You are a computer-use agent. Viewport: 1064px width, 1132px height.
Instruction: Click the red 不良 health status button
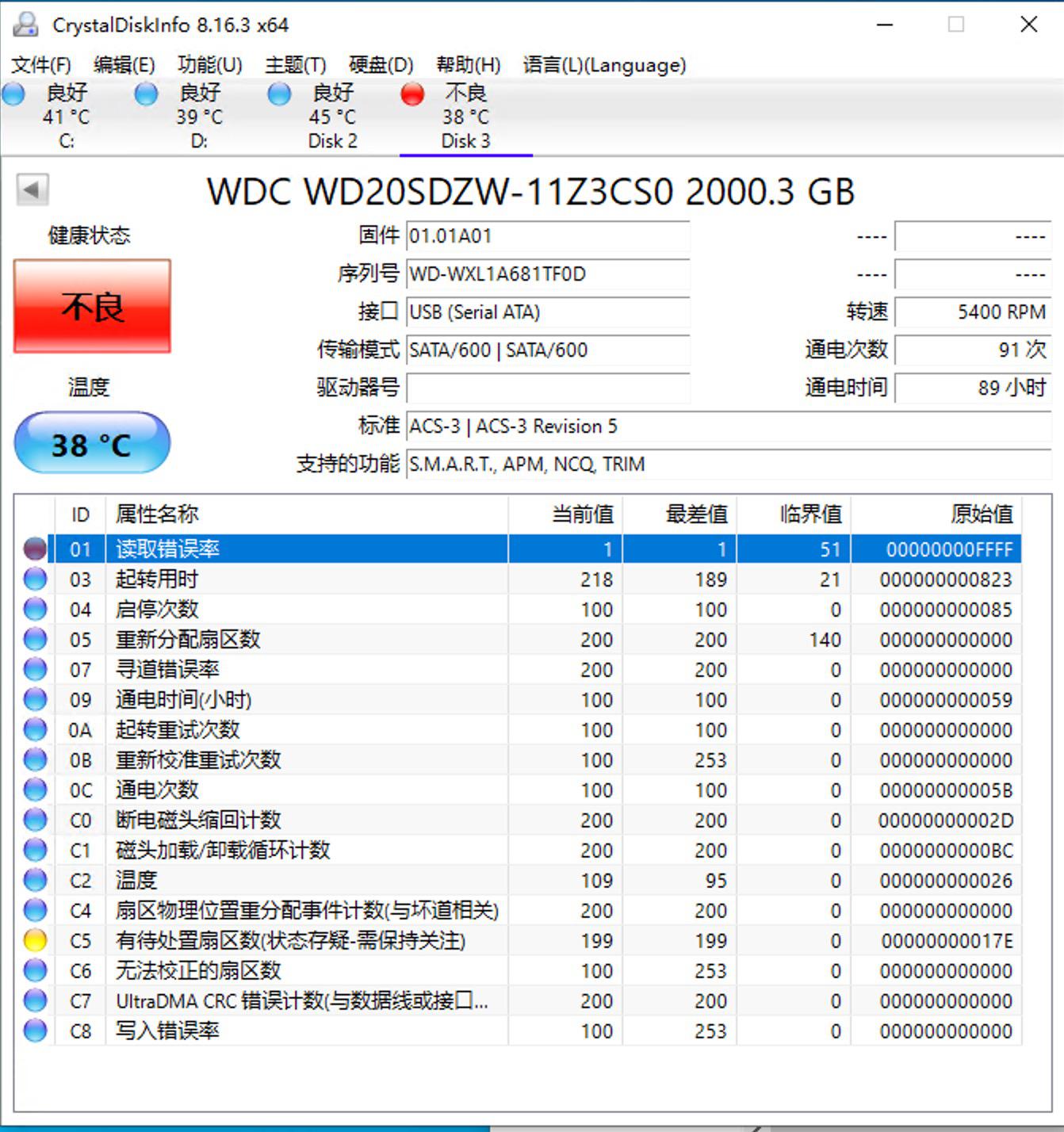pyautogui.click(x=92, y=306)
